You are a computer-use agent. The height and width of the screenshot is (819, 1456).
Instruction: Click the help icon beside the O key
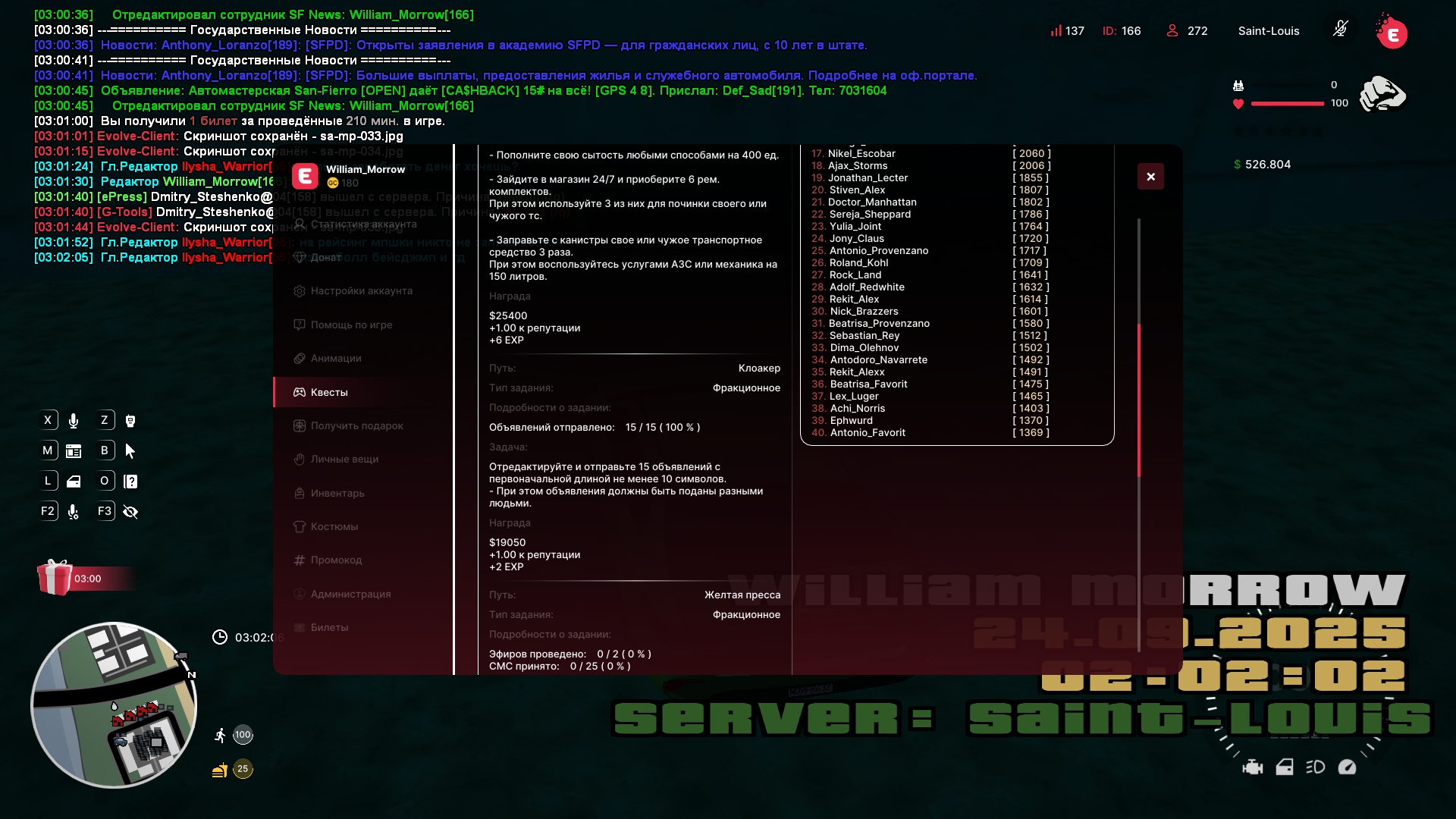130,482
